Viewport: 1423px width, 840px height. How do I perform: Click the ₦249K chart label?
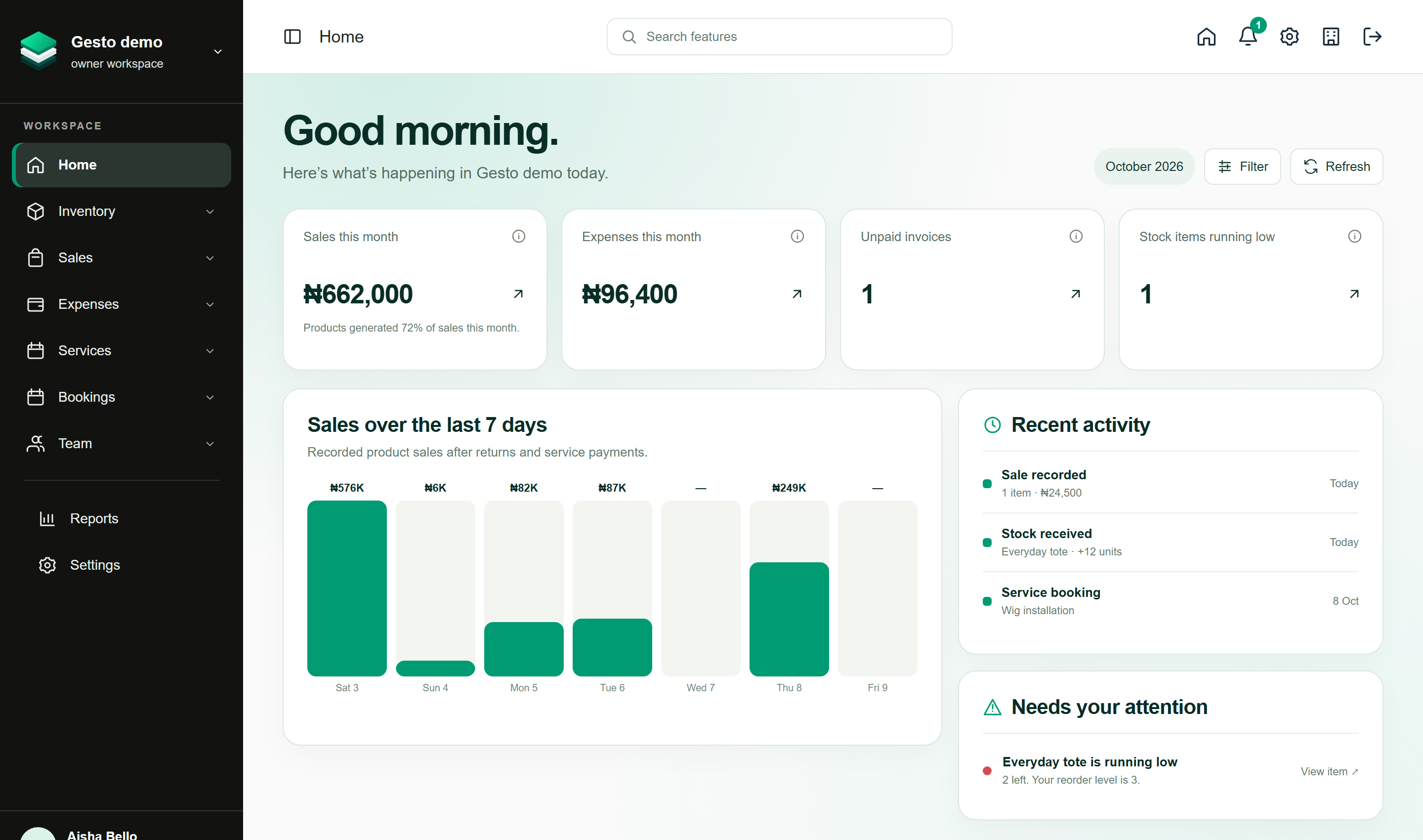[789, 488]
